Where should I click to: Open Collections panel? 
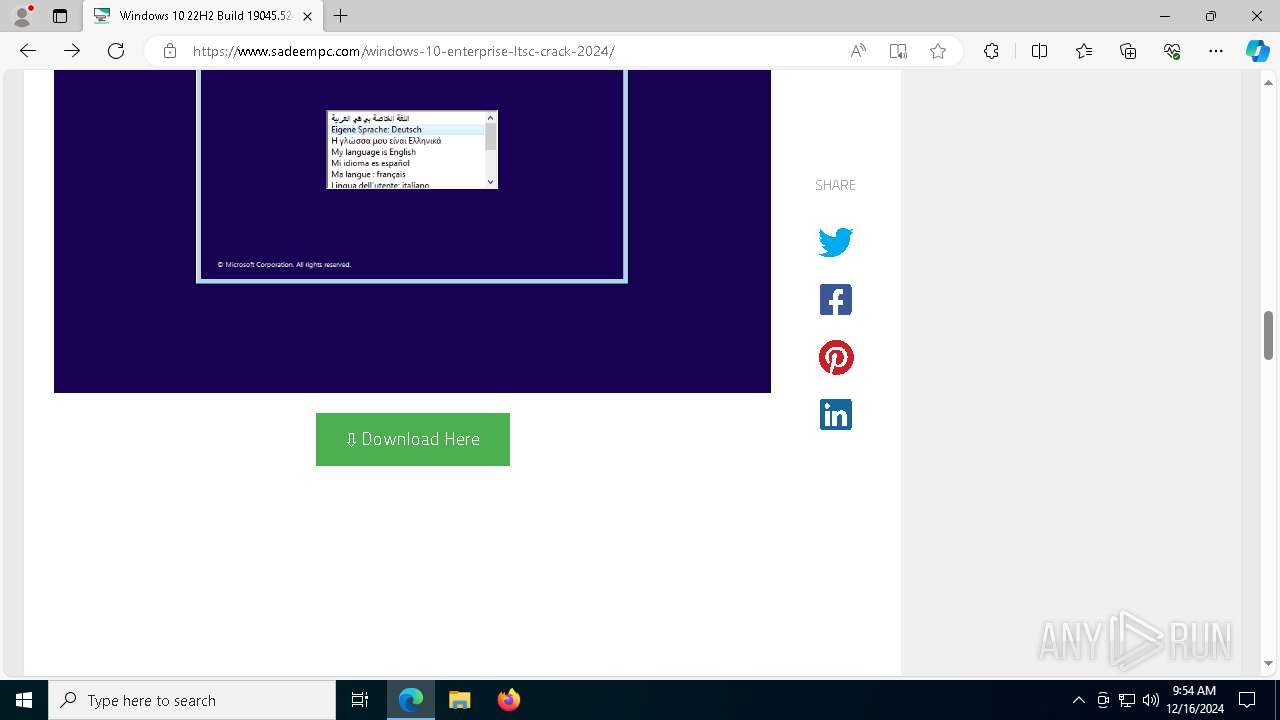1128,51
